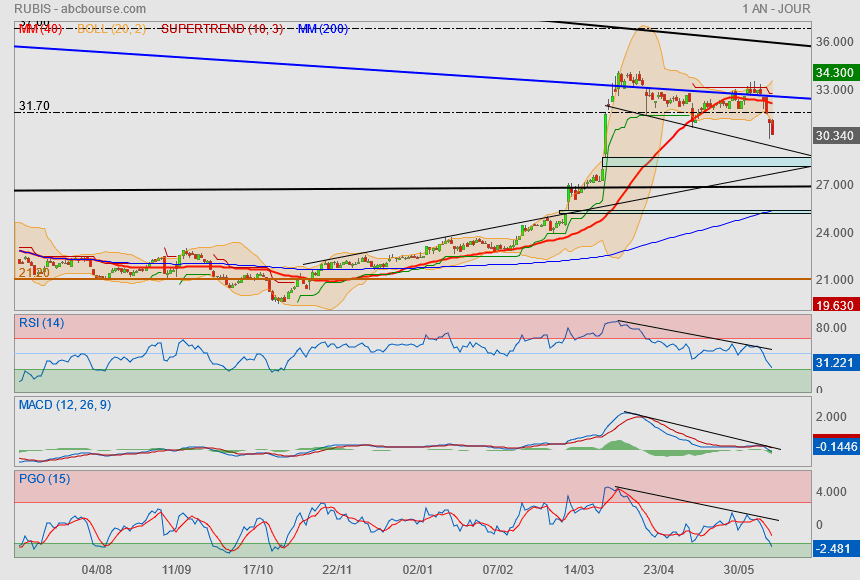Click the 31.70 horizontal level label

tap(34, 105)
